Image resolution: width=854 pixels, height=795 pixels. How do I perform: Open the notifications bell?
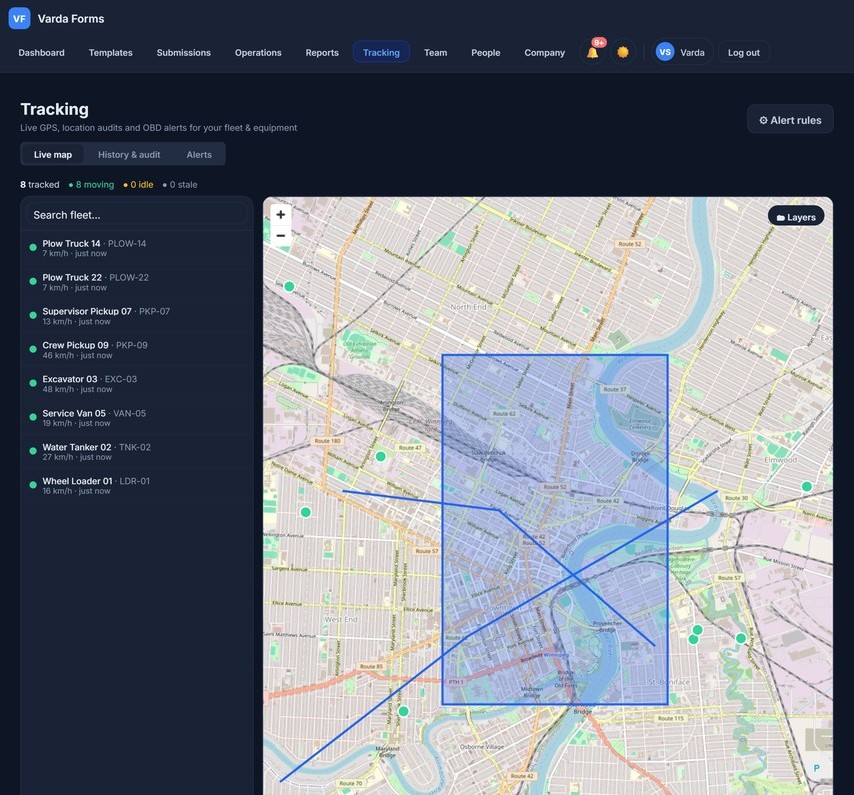tap(593, 52)
